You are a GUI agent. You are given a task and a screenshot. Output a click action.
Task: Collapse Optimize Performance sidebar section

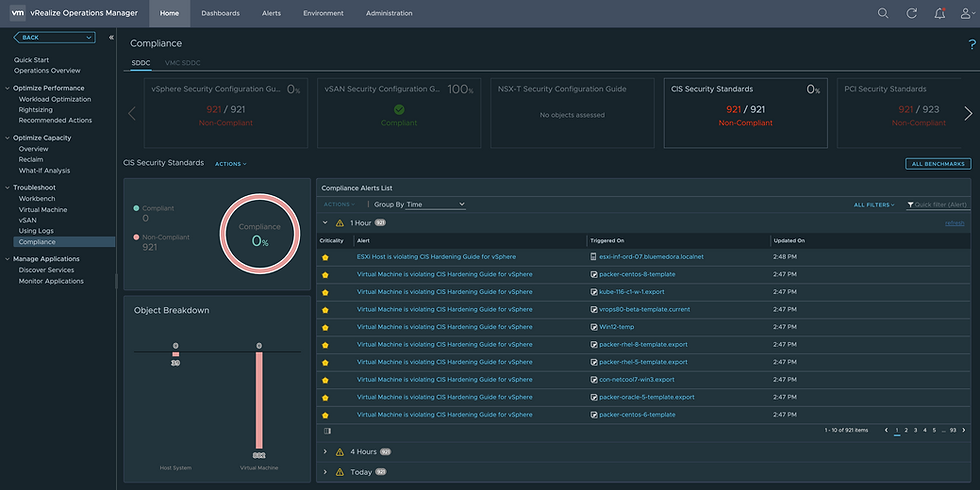tap(8, 88)
